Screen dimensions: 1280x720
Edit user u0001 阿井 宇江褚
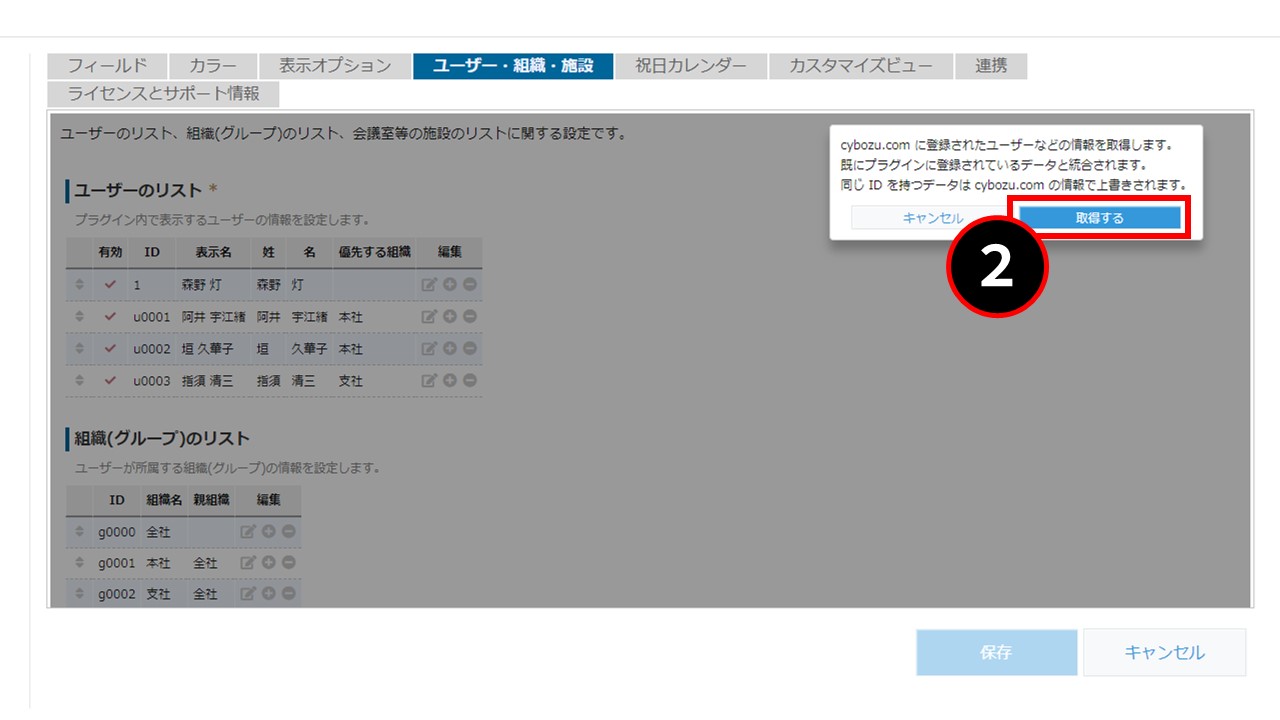430,317
